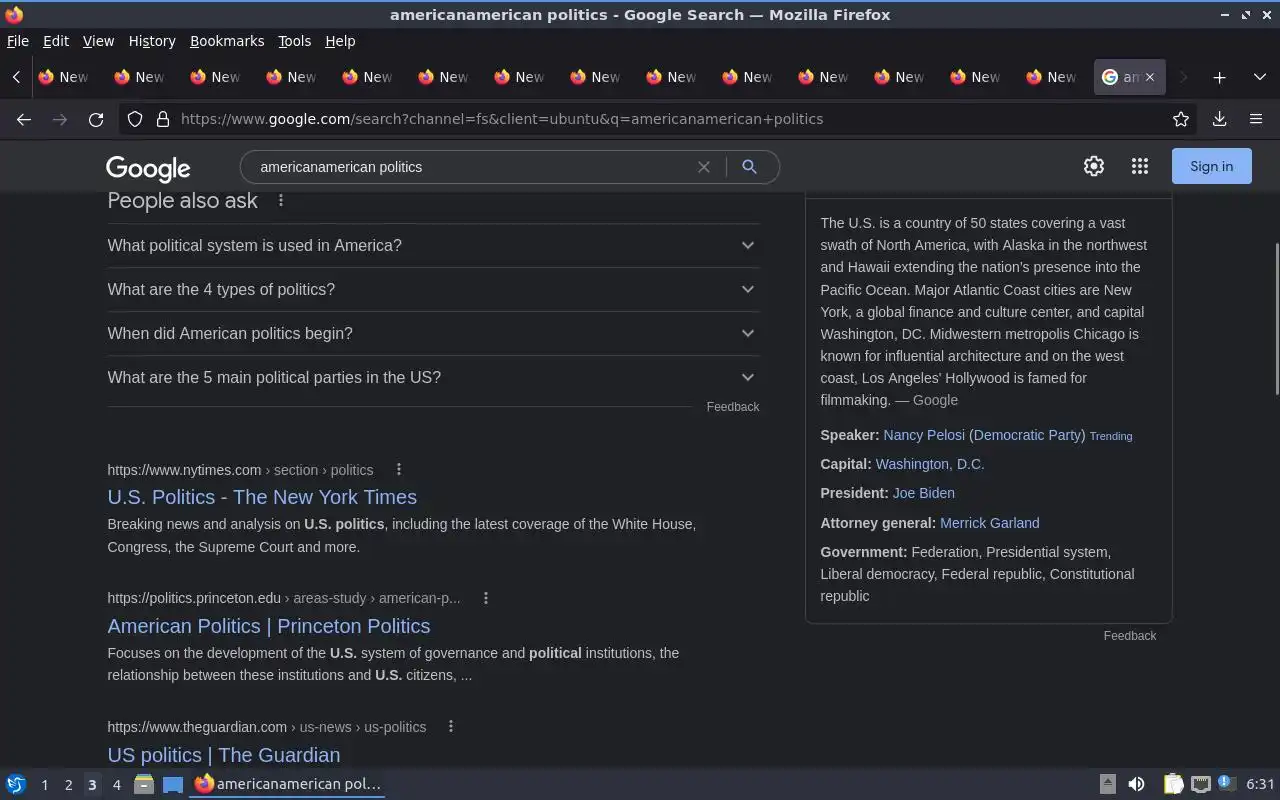Open more options for the theguardian.com result

(451, 726)
